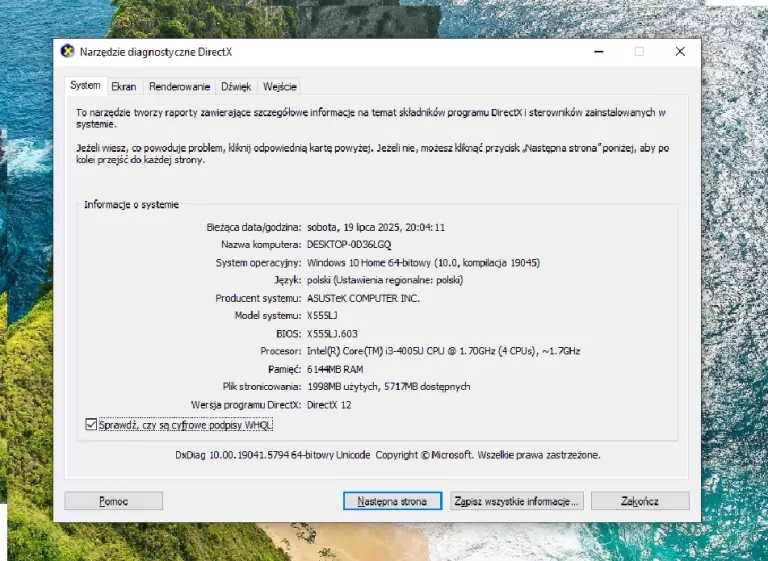
Task: Open the Wejście tab
Action: tap(280, 87)
